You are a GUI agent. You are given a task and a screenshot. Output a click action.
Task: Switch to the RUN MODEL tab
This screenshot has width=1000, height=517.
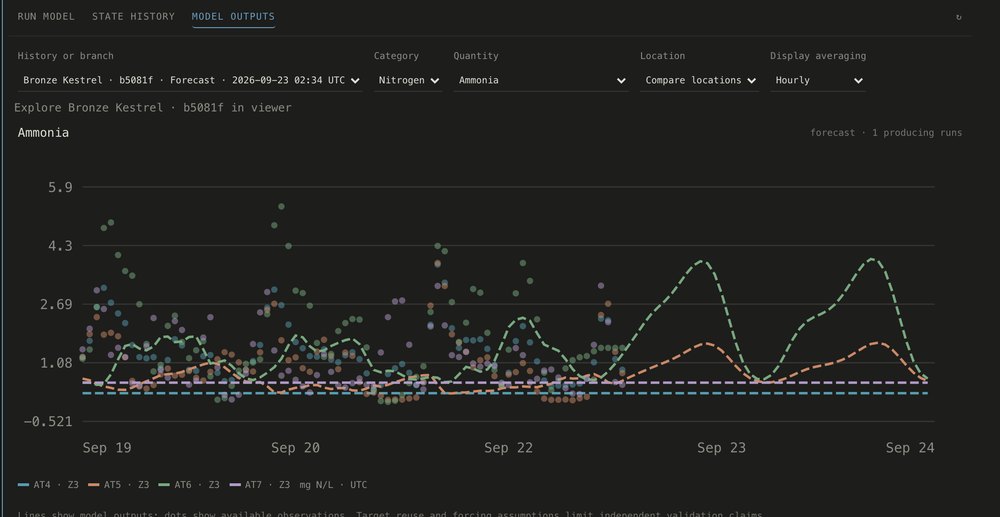[x=46, y=17]
